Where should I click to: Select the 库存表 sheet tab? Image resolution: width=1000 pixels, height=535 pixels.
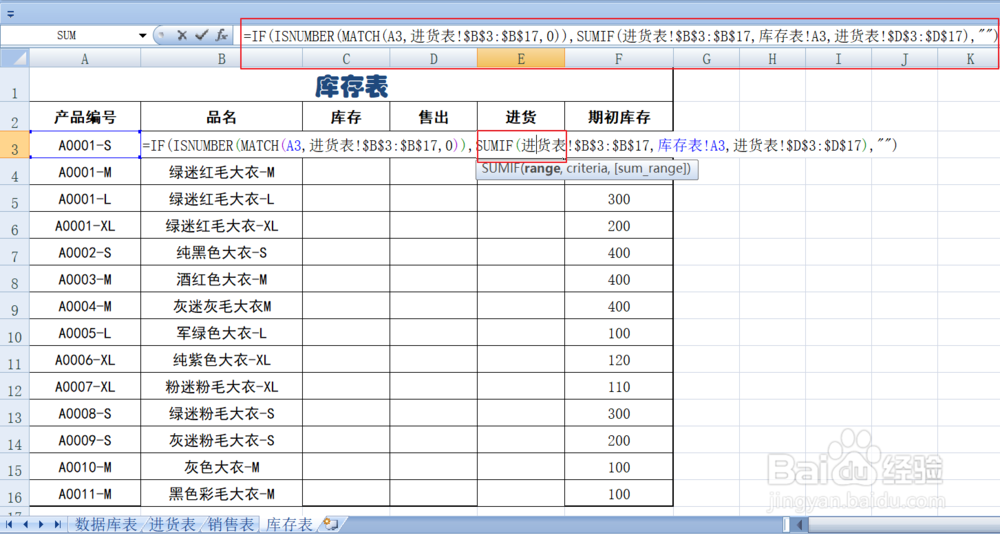coord(290,525)
